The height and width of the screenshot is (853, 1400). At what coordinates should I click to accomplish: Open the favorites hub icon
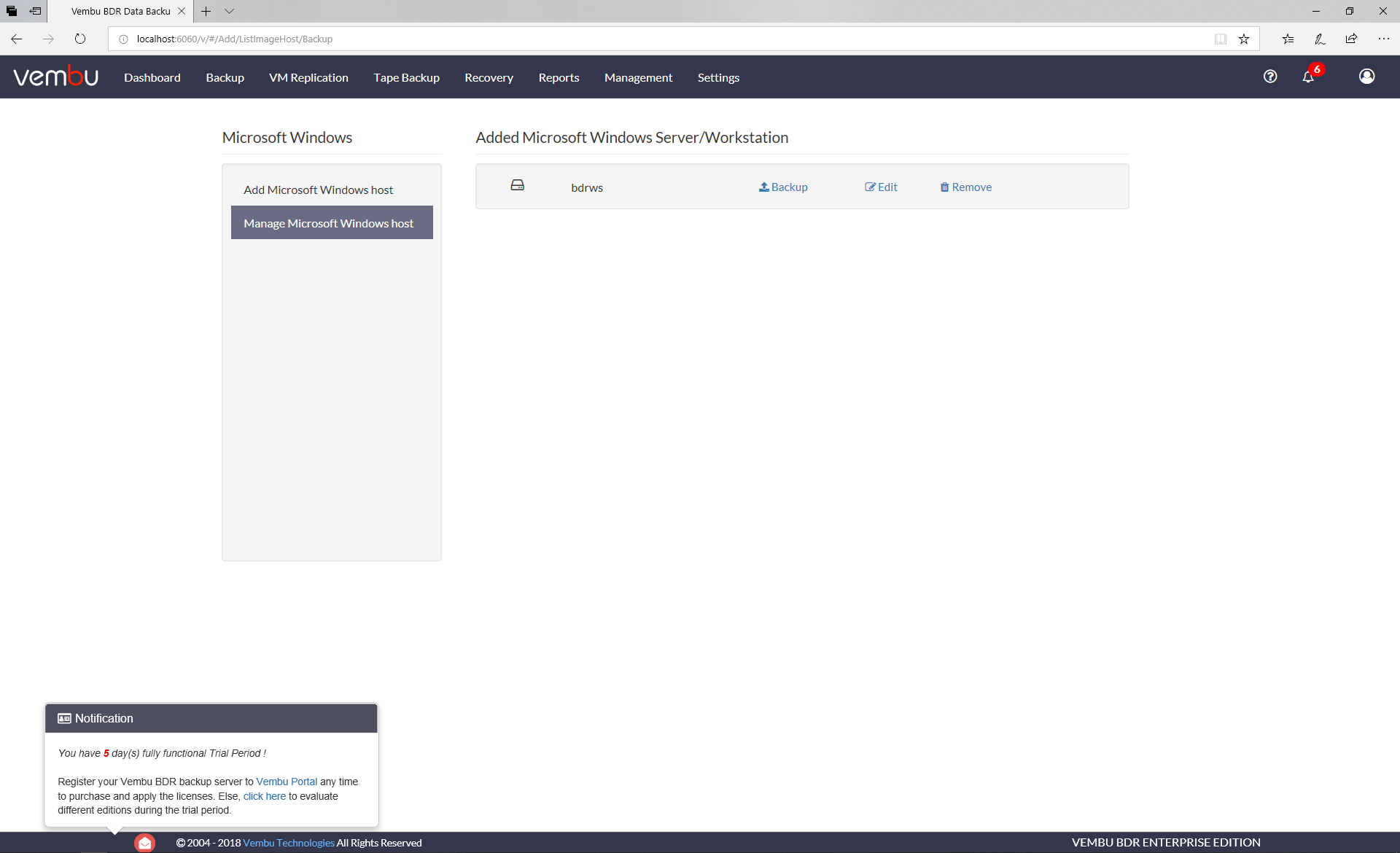coord(1288,39)
